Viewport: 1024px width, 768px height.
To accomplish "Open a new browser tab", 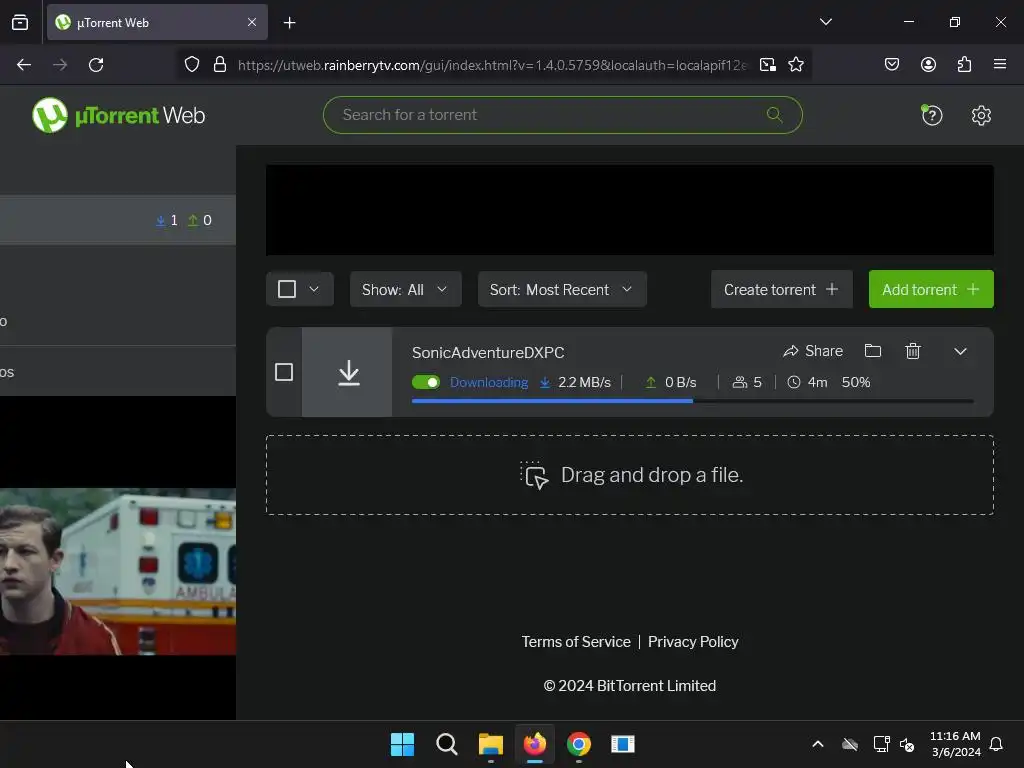I will click(289, 23).
